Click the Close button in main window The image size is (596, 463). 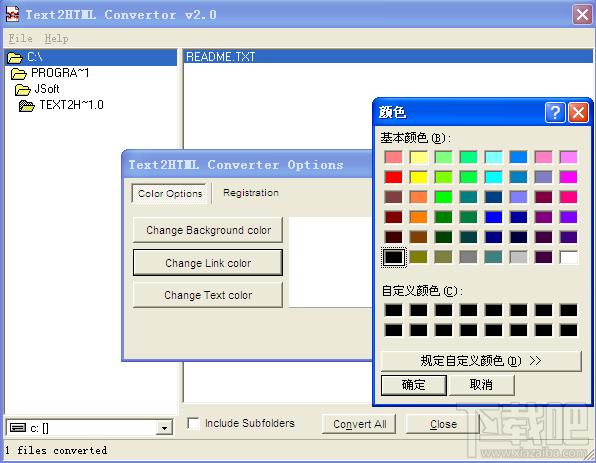coord(443,424)
